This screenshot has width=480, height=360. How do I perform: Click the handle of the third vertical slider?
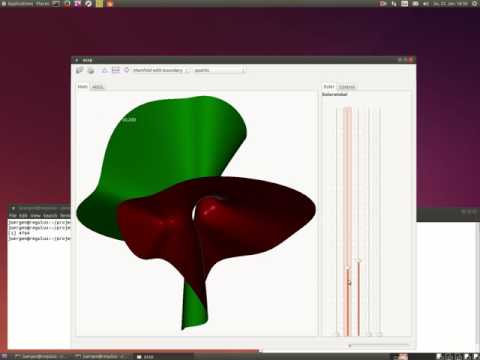tap(359, 261)
